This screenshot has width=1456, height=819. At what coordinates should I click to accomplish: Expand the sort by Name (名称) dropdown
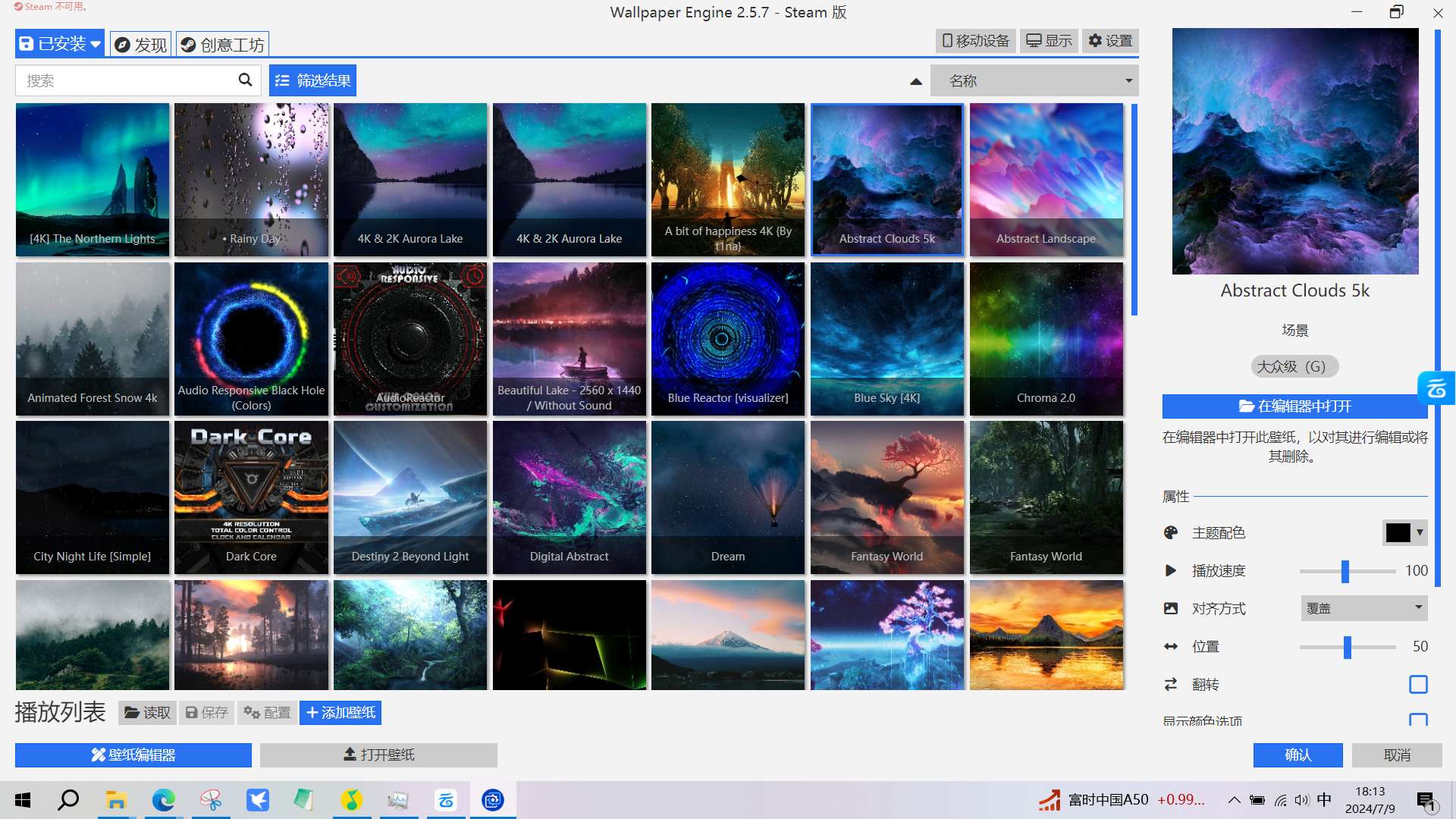tap(1034, 80)
